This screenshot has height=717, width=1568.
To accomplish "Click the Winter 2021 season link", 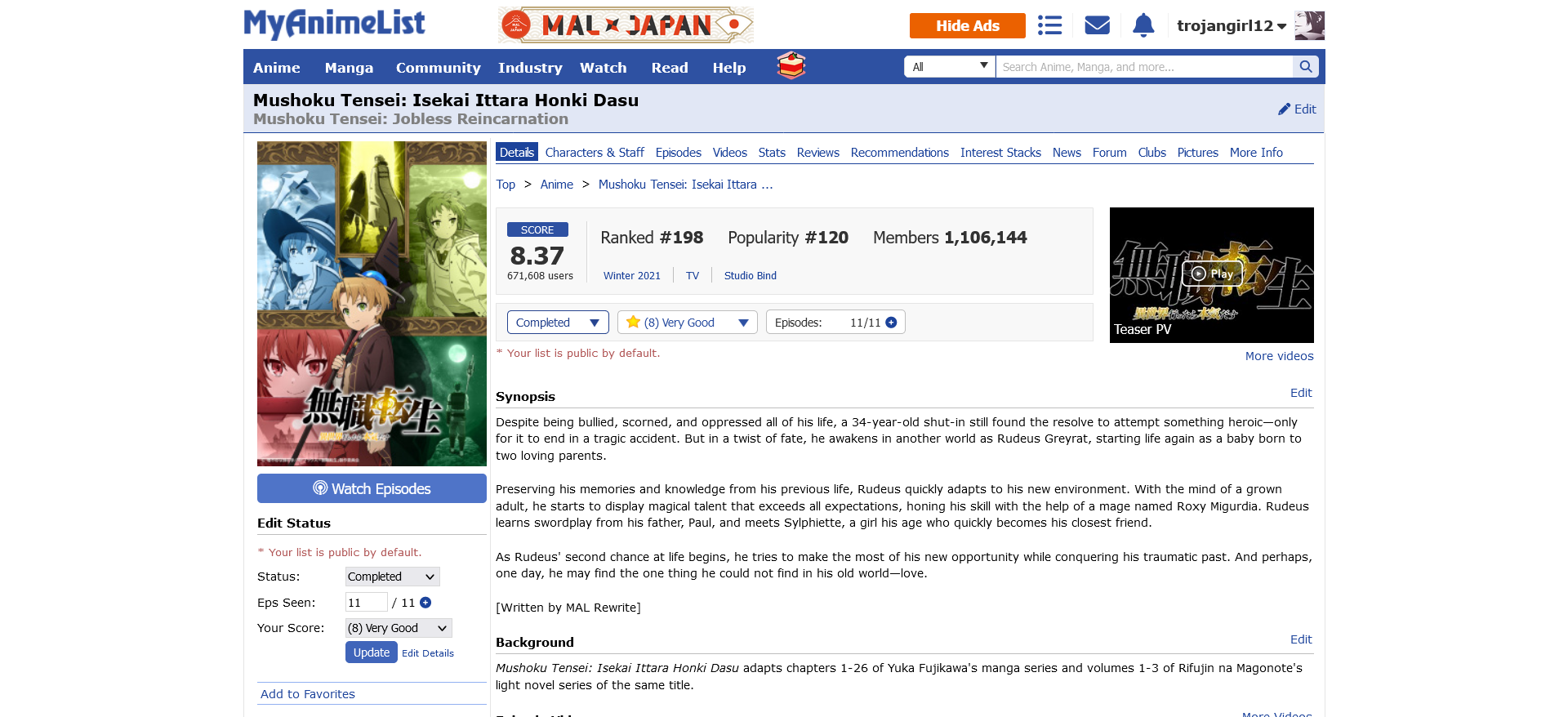I will 632,276.
